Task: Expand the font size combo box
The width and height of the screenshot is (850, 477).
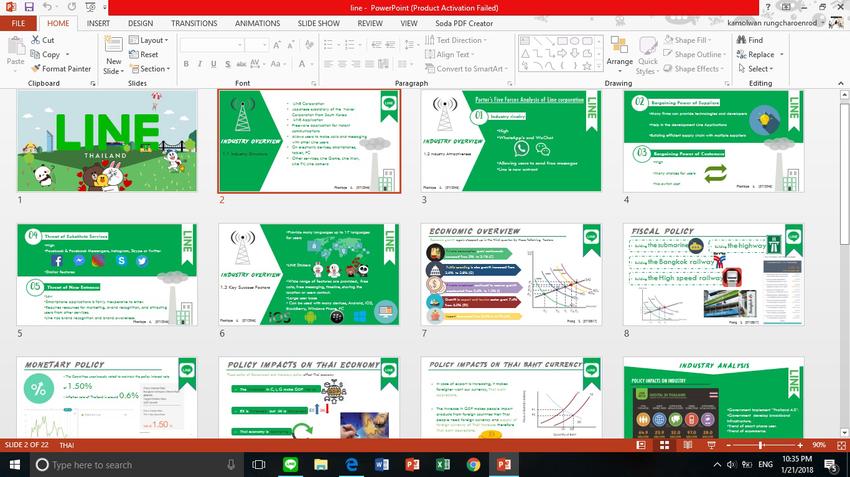Action: pos(264,45)
